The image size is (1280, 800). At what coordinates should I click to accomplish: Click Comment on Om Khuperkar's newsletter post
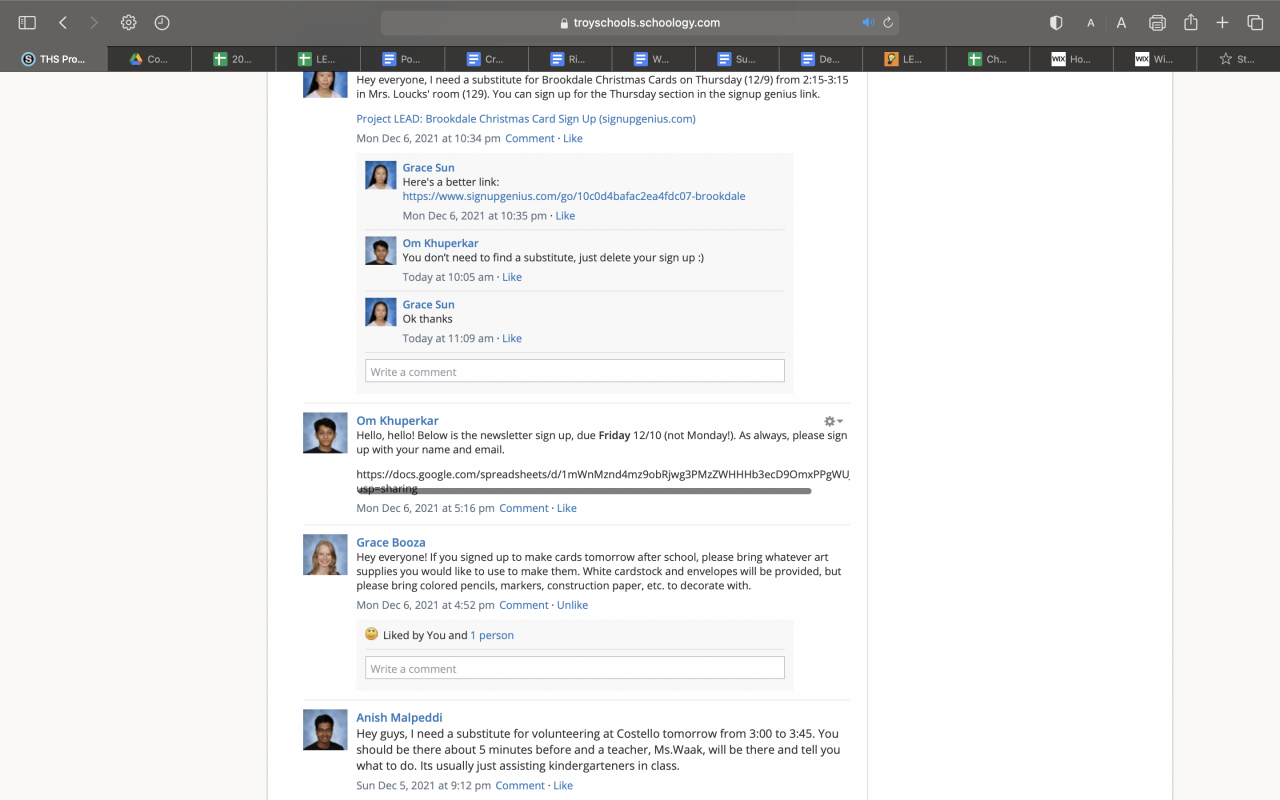tap(524, 508)
